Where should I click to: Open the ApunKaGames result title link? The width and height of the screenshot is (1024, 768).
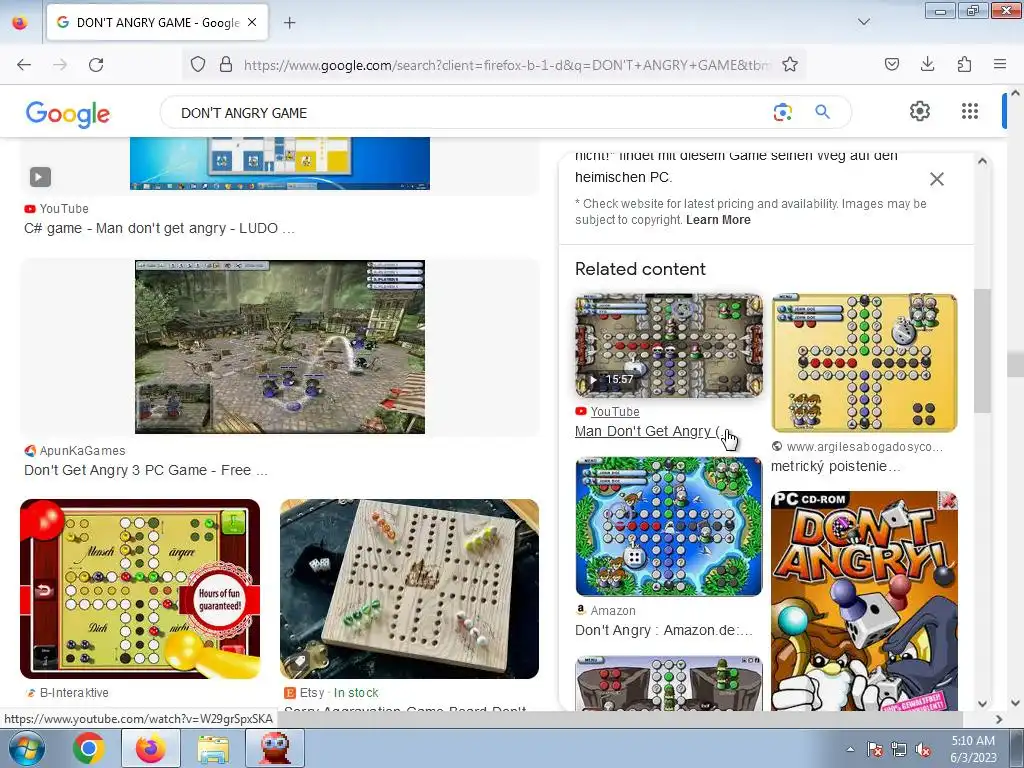click(146, 470)
